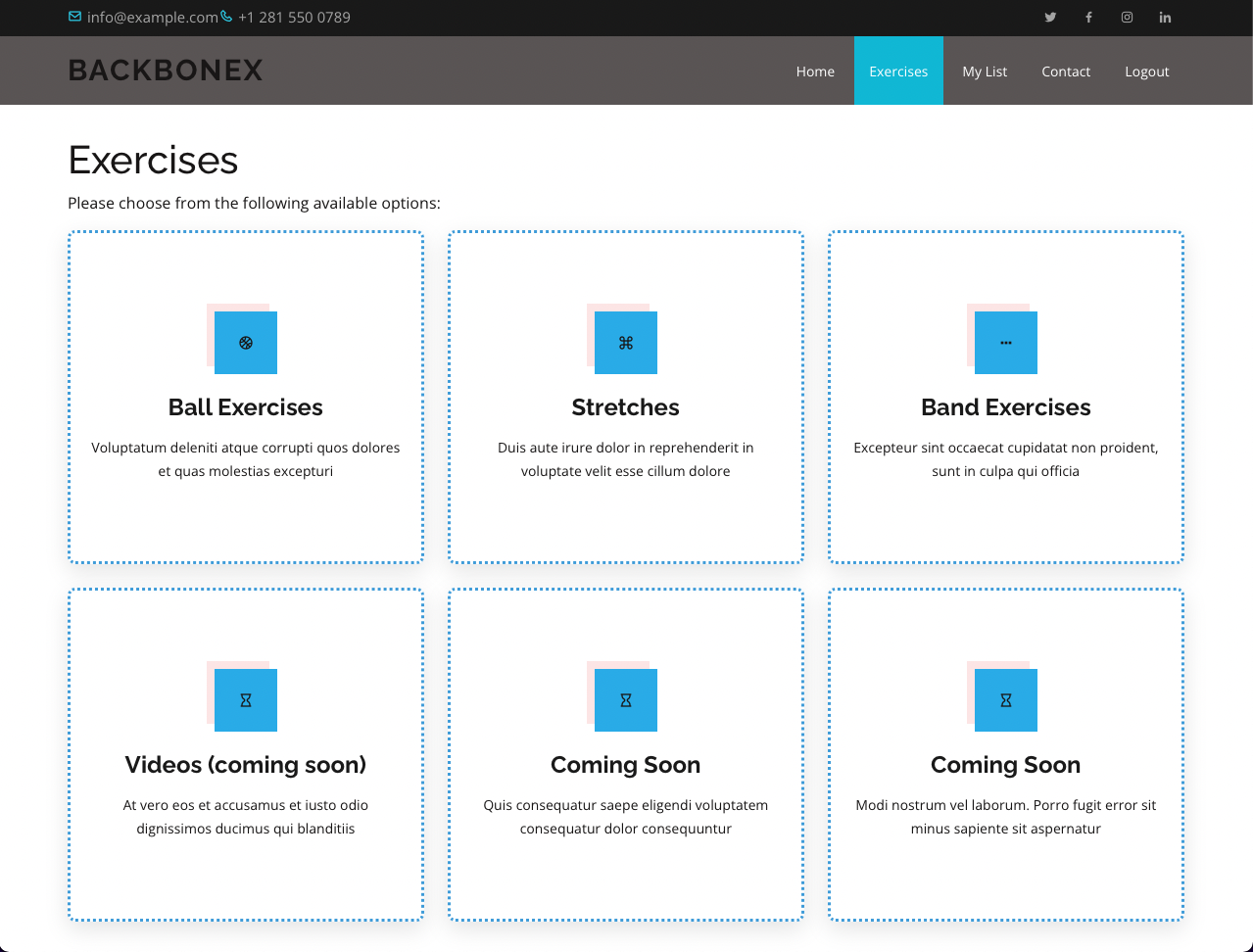
Task: Open the Twitter social icon
Action: pyautogui.click(x=1050, y=18)
